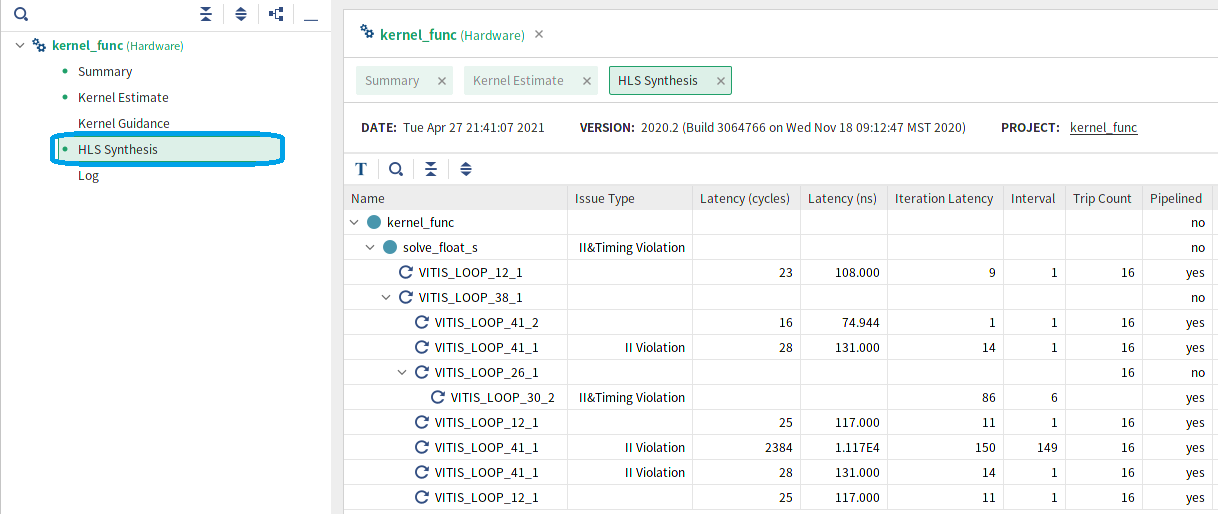Open the Log item in sidebar
Screen dimensions: 1218x514
click(88, 175)
